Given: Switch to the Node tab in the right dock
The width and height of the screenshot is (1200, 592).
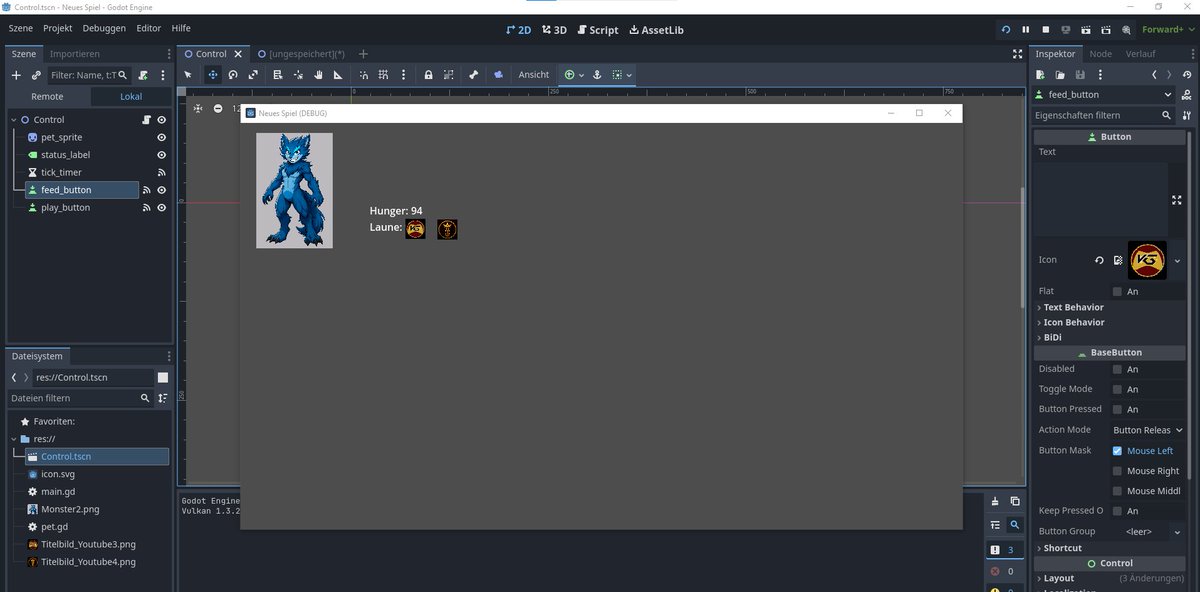Looking at the screenshot, I should 1100,54.
